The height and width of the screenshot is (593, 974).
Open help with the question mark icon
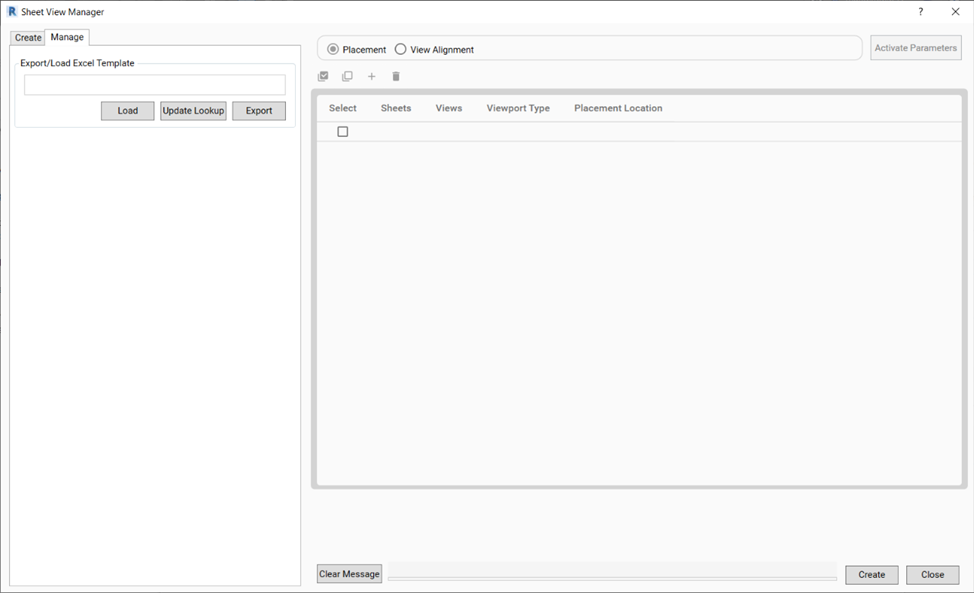[x=921, y=12]
